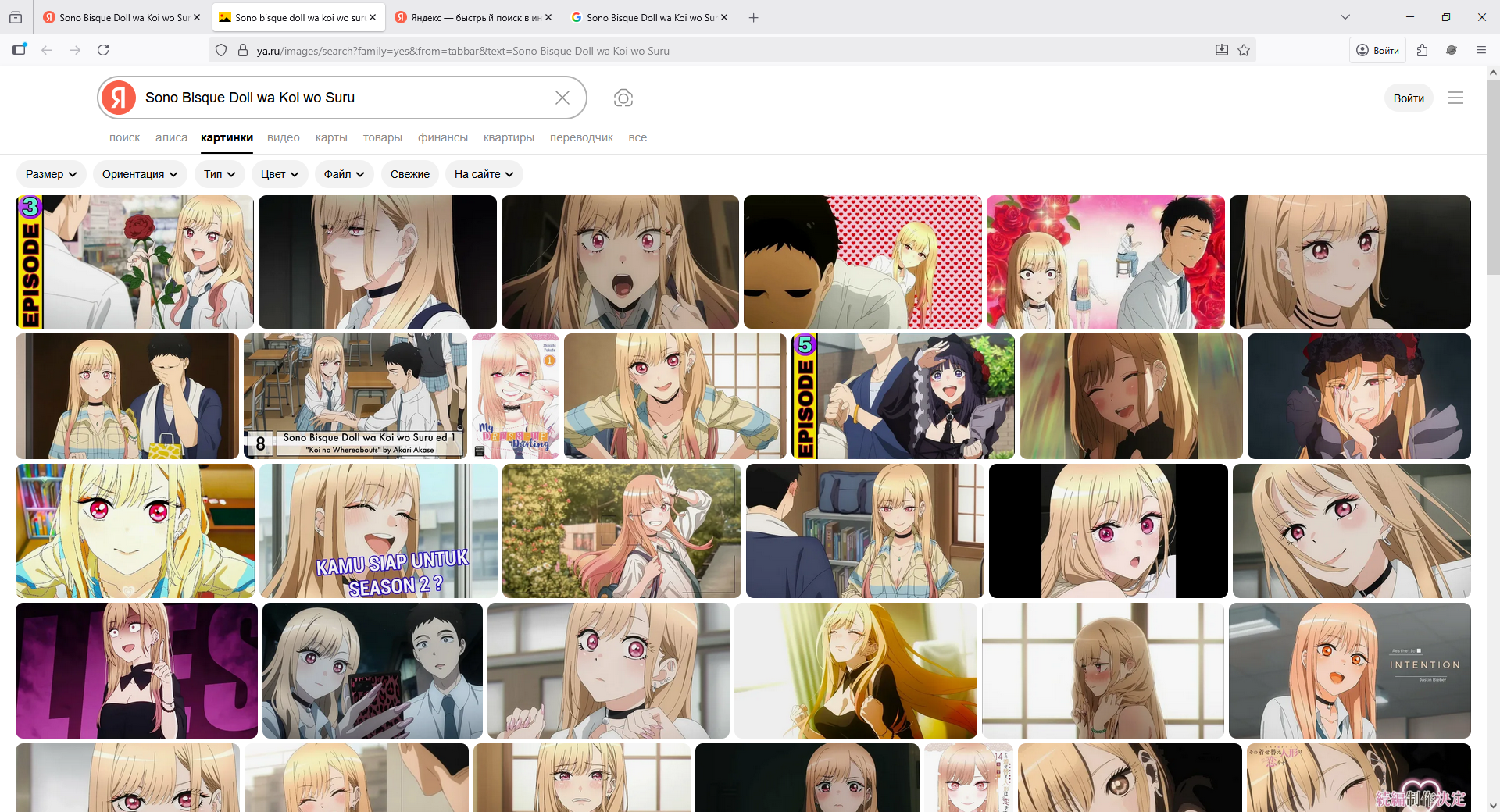Expand the Цвет color filter
The image size is (1500, 812).
click(279, 174)
